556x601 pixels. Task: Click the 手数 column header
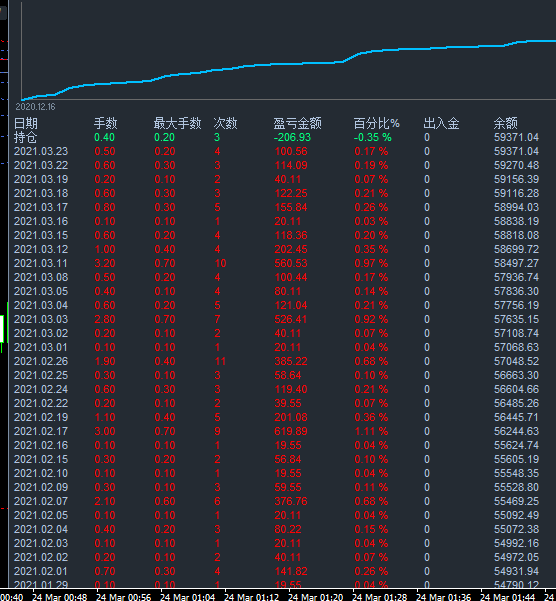(106, 123)
